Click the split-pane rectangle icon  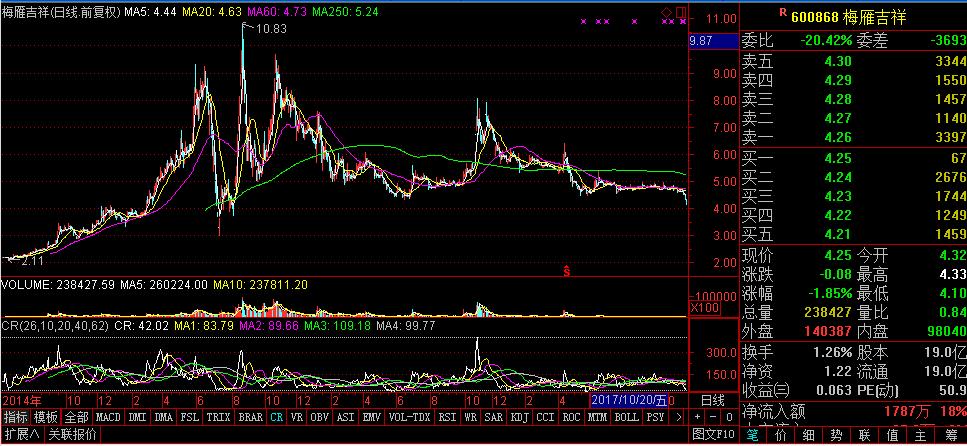pos(680,12)
